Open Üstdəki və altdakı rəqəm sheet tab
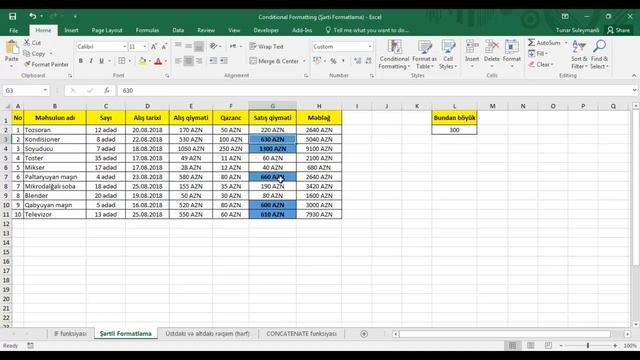The width and height of the screenshot is (640, 360). point(207,333)
